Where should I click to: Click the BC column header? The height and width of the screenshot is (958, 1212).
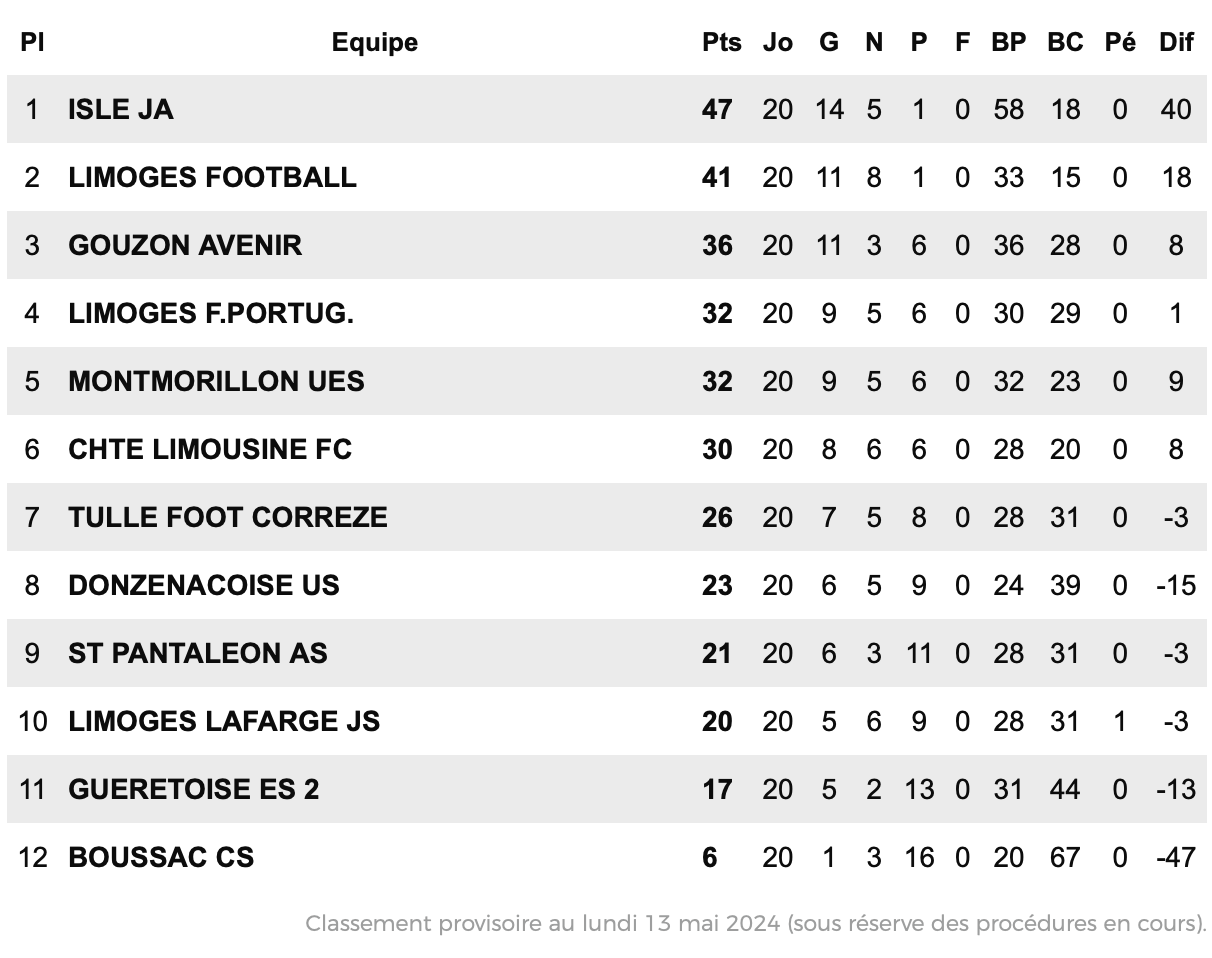[x=1065, y=42]
